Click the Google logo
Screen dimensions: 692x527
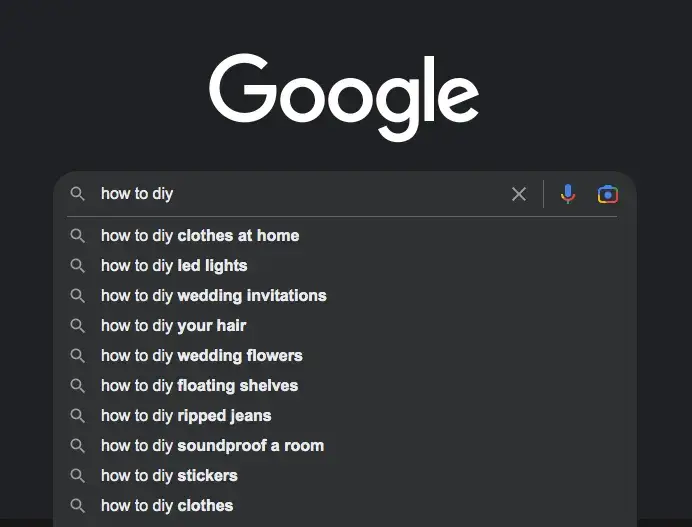point(344,97)
